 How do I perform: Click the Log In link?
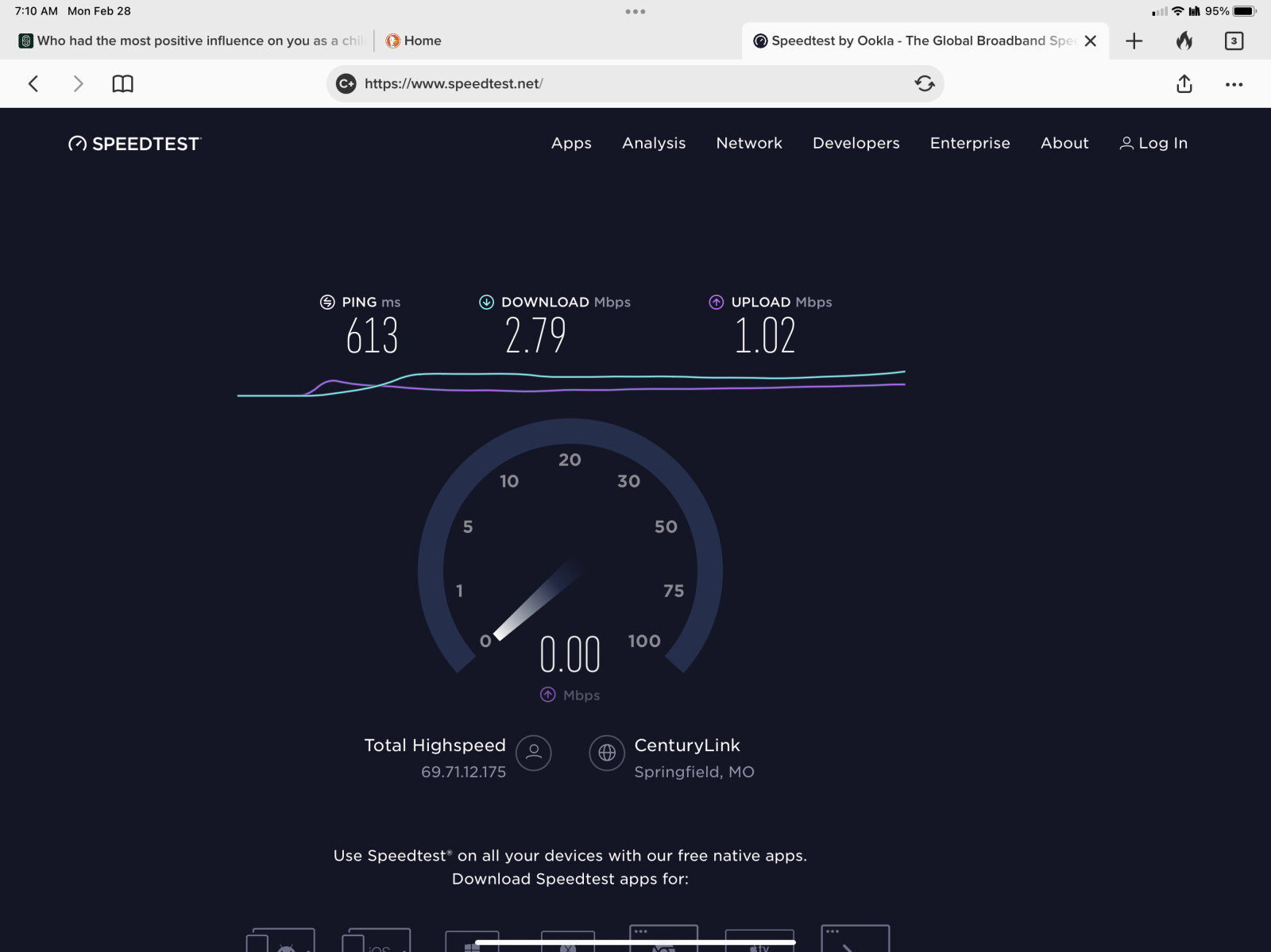tap(1153, 143)
